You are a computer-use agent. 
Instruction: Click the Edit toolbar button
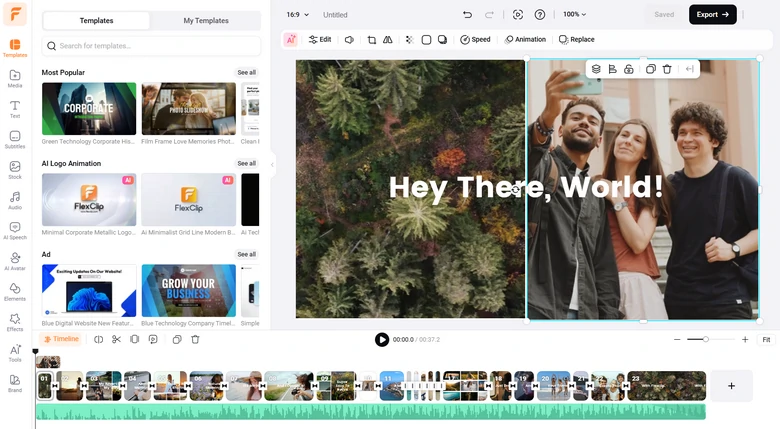320,39
